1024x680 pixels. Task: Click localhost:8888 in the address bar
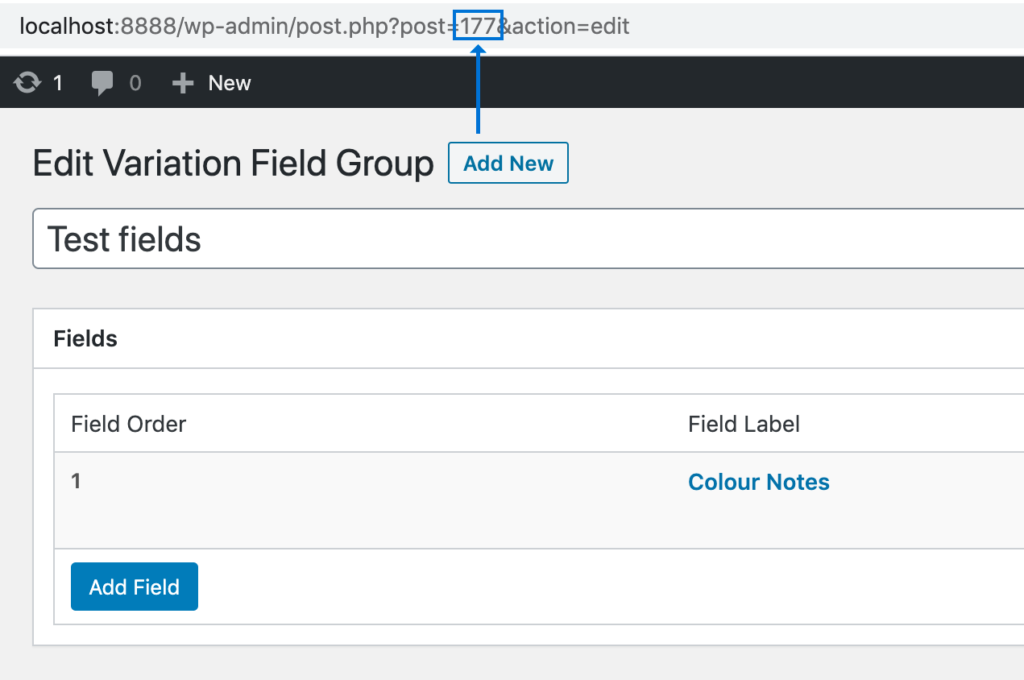point(95,26)
